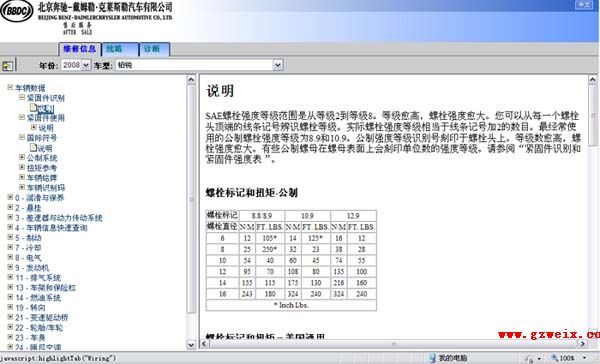Collapse the 车辆数据 tree node
Viewport: 600px width, 364px height.
[11, 87]
